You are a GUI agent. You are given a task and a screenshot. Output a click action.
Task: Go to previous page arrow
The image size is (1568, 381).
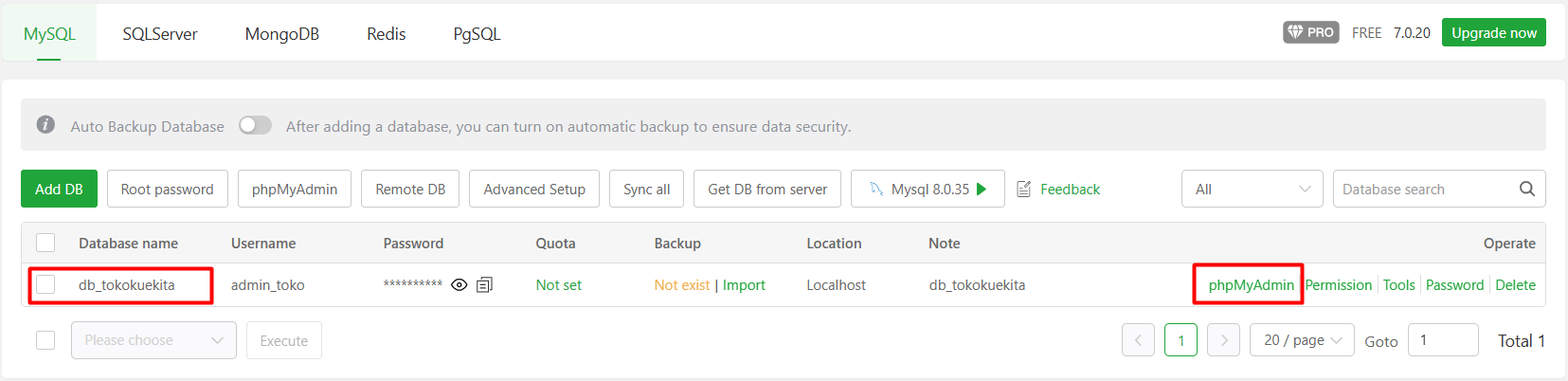point(1138,340)
